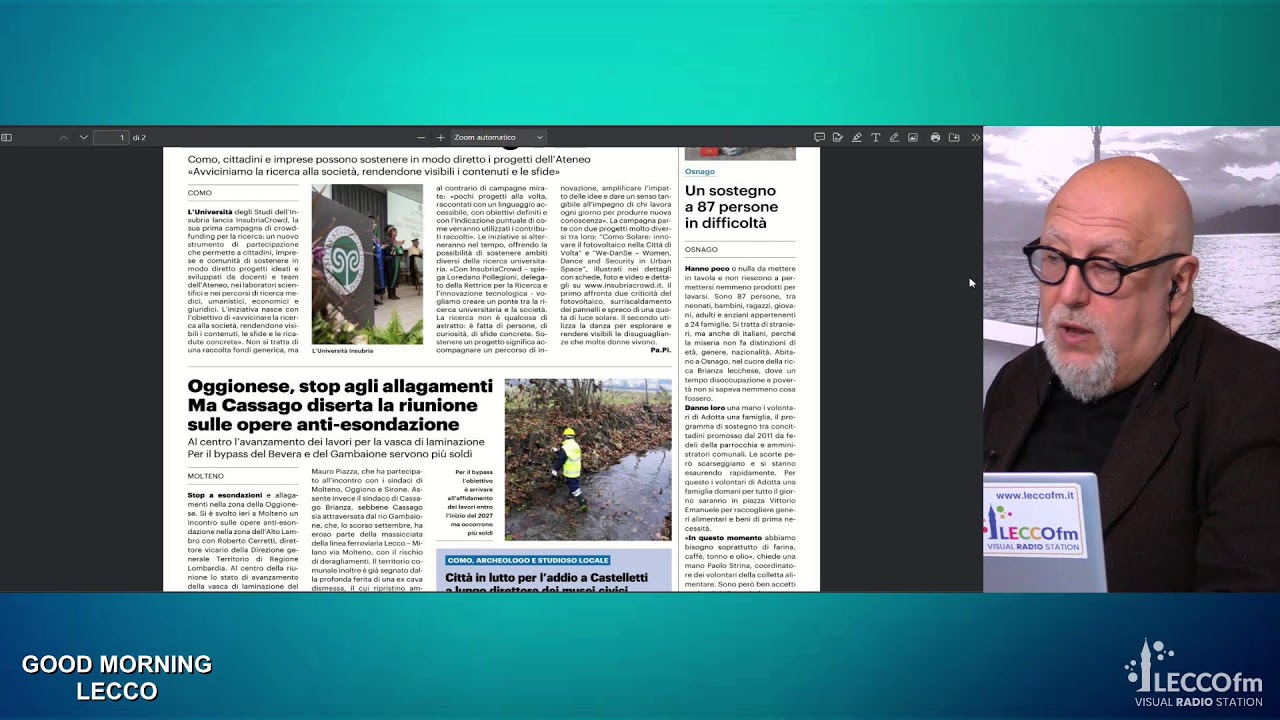This screenshot has height=720, width=1280.
Task: Click the 'MOLTENO' dateline
Action: coord(206,476)
